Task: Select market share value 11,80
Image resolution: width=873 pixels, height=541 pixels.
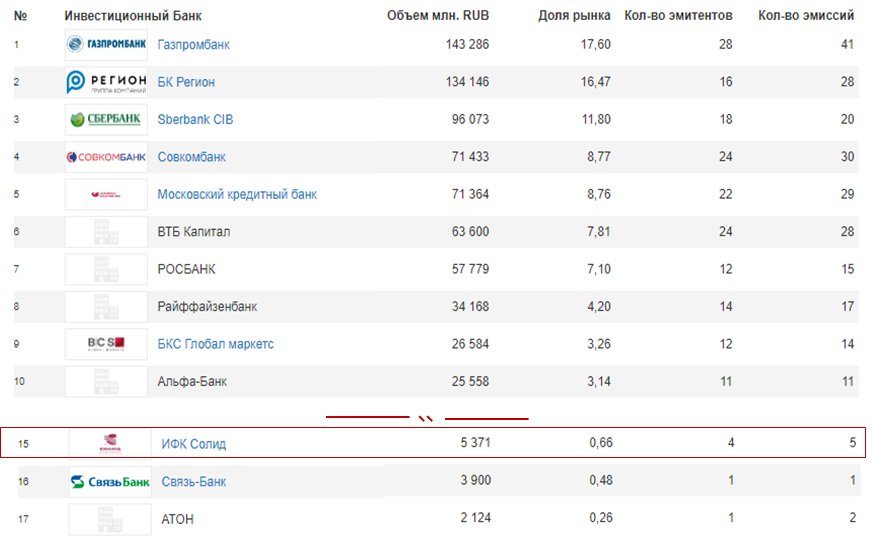Action: [x=596, y=119]
